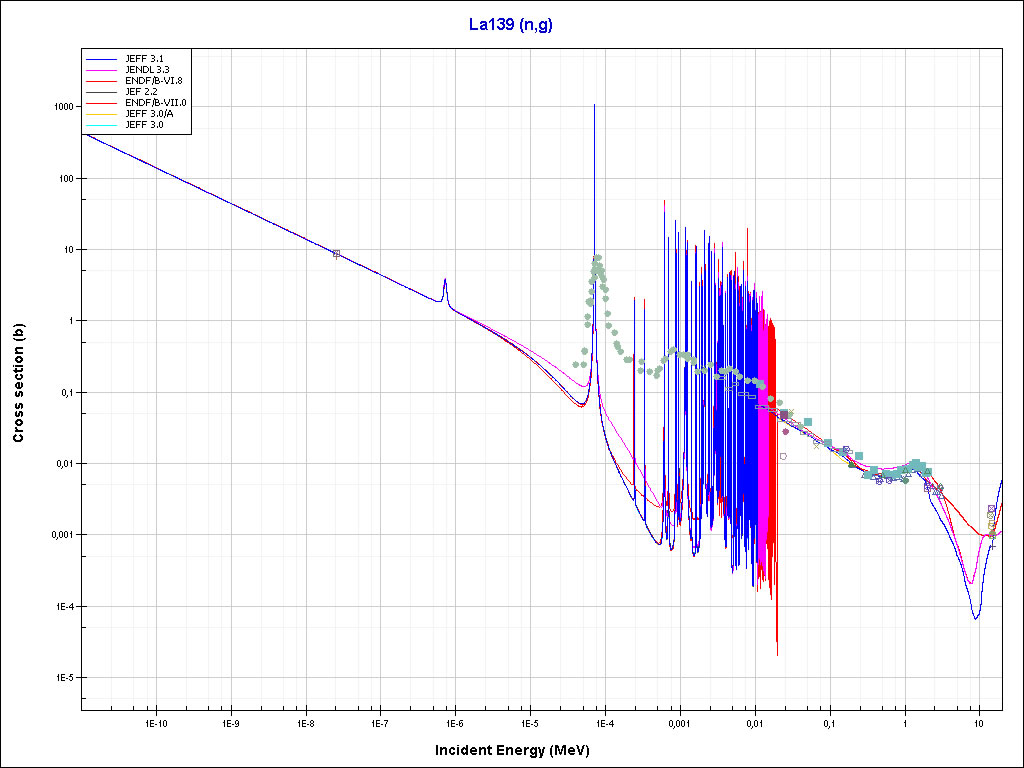Image resolution: width=1024 pixels, height=768 pixels.
Task: Click the ENDF/B-VI.8 legend label
Action: pos(151,80)
